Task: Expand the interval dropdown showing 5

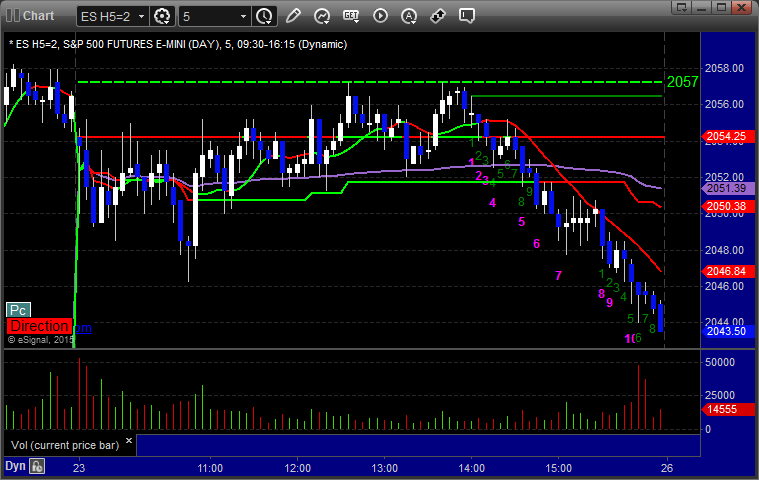Action: 243,16
